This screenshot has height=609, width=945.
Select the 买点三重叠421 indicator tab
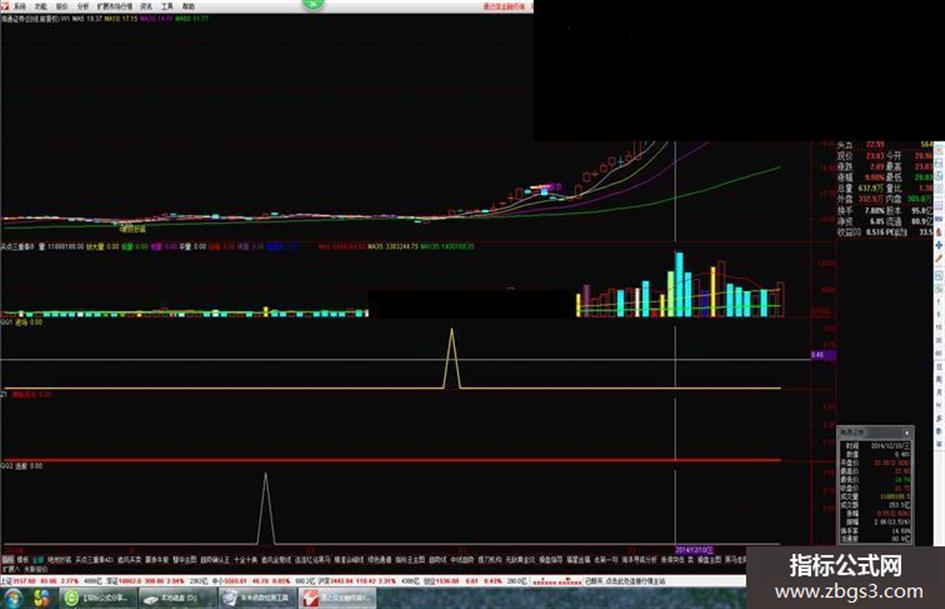tap(94, 560)
